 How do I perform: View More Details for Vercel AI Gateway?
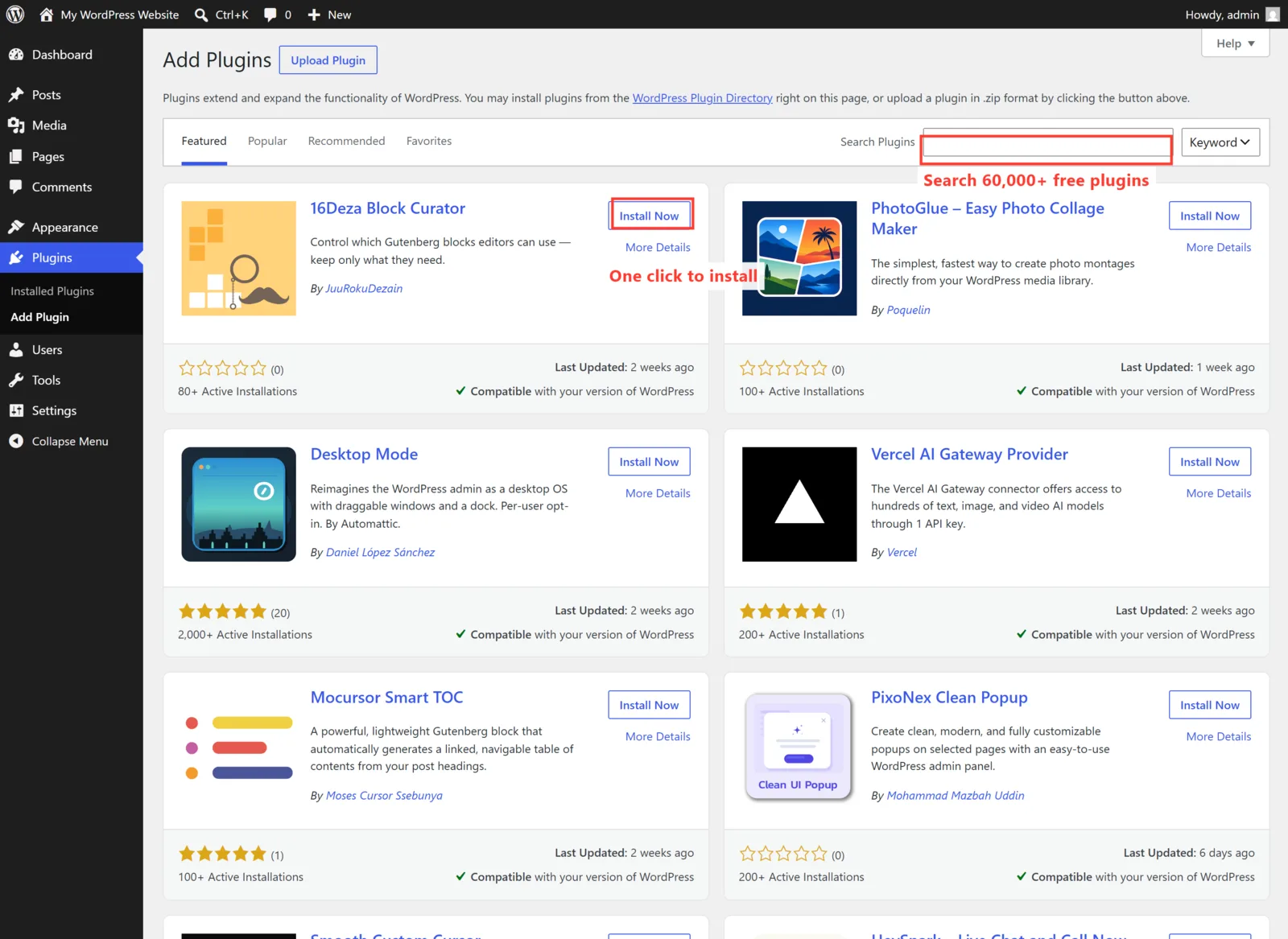click(1219, 494)
